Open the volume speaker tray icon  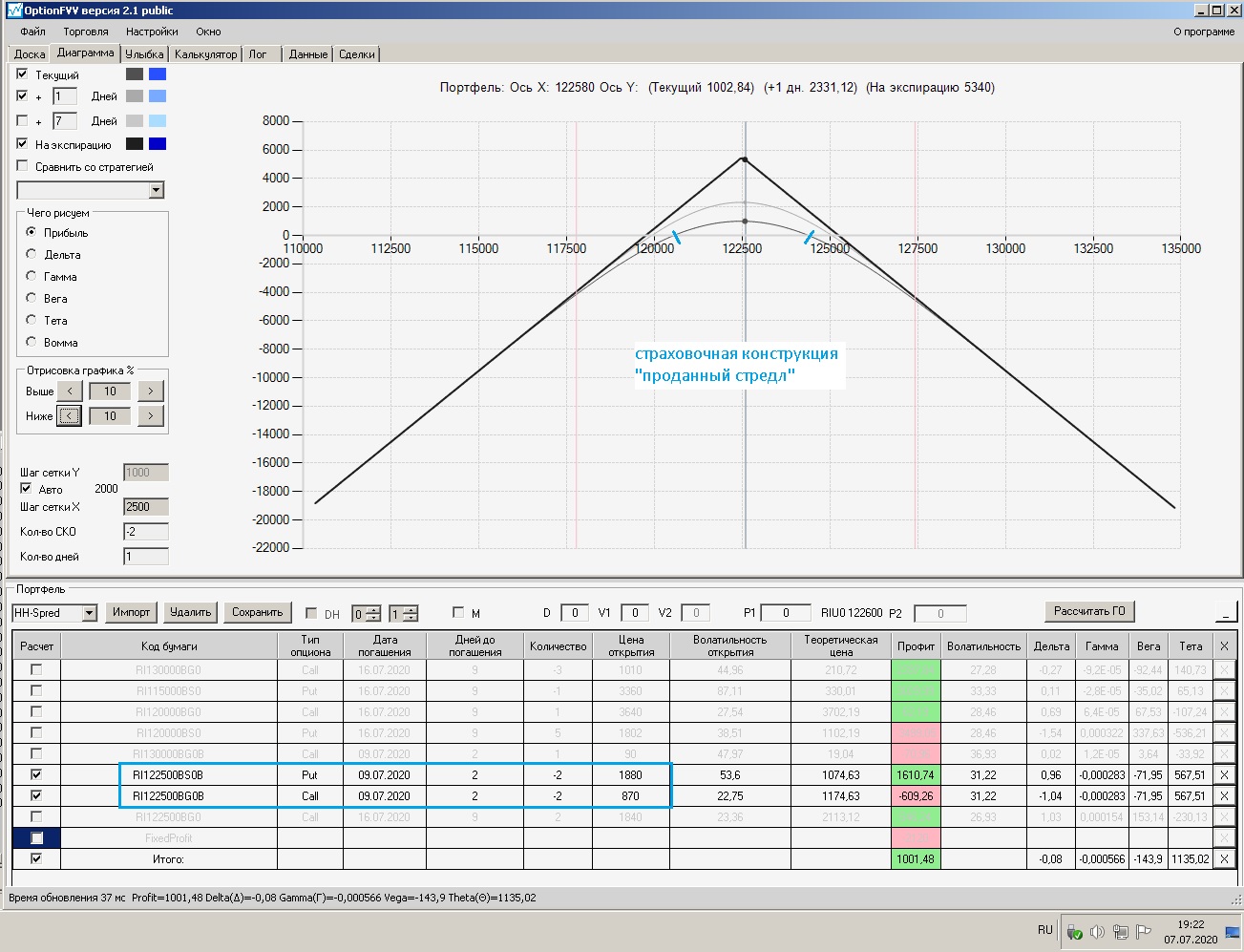pyautogui.click(x=1097, y=932)
